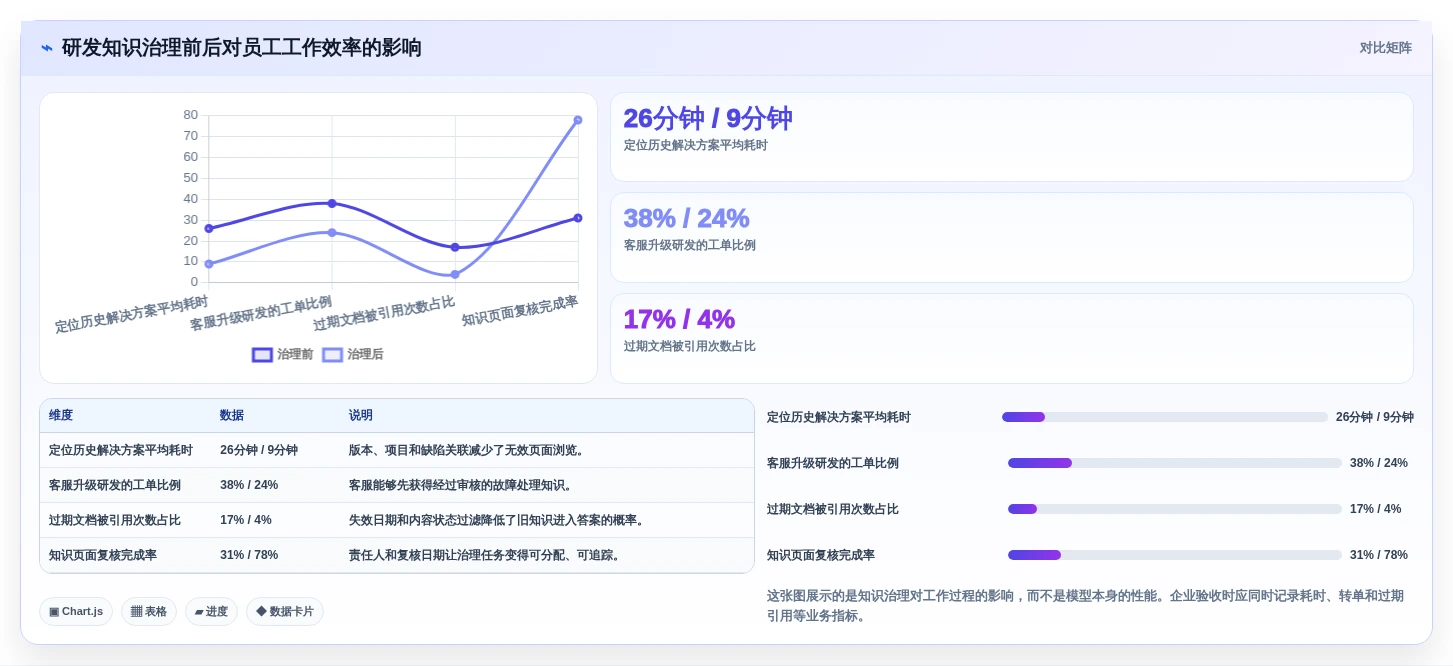This screenshot has width=1453, height=666.
Task: Click the 治理后 data point at 24
Action: (x=332, y=232)
